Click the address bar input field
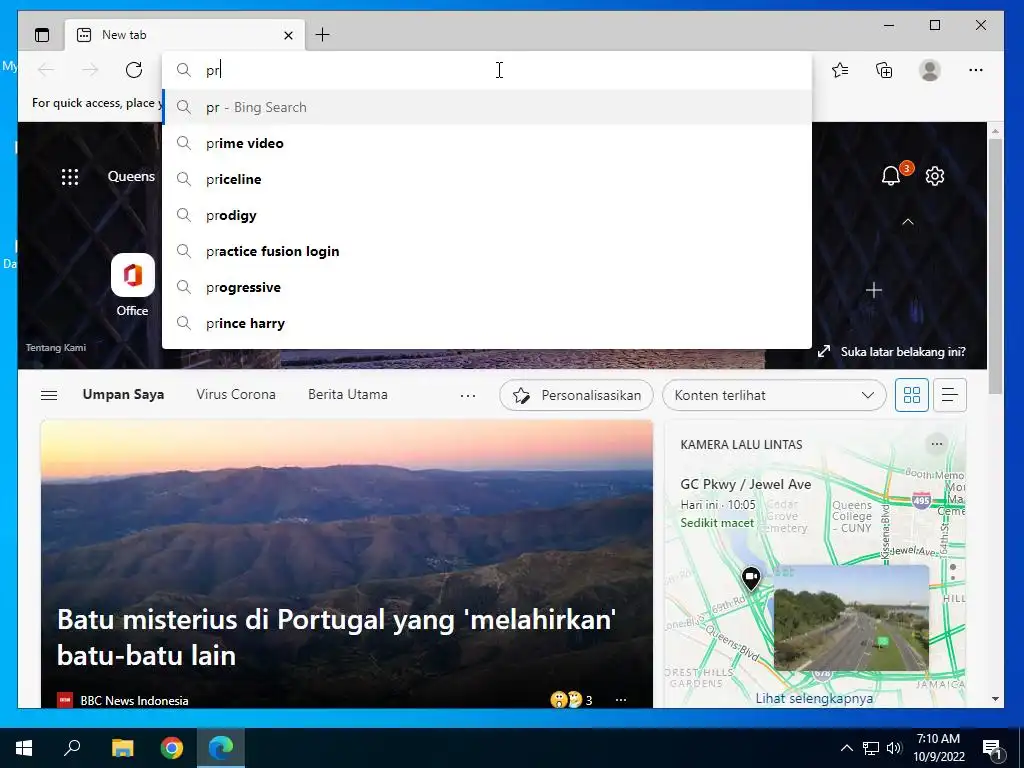The width and height of the screenshot is (1024, 768). (487, 70)
